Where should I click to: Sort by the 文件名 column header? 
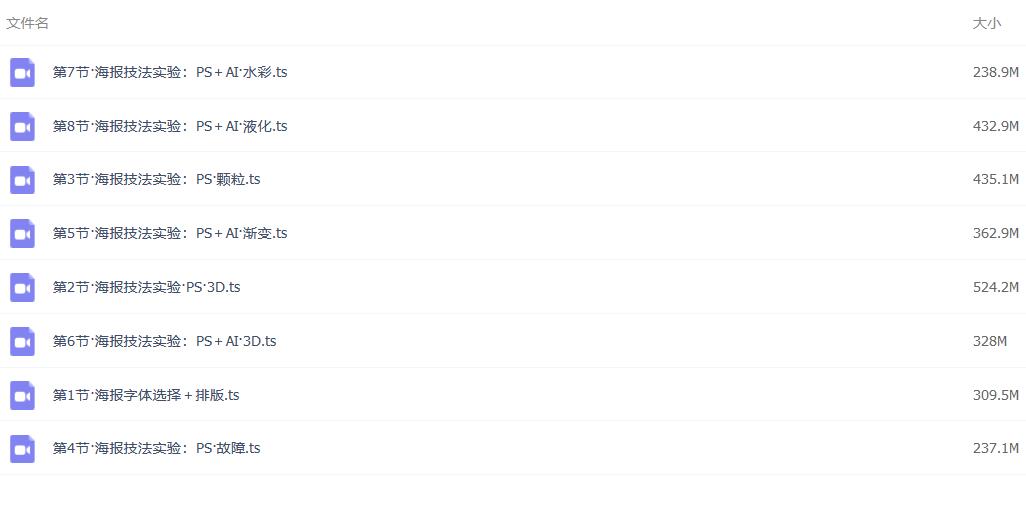click(27, 24)
